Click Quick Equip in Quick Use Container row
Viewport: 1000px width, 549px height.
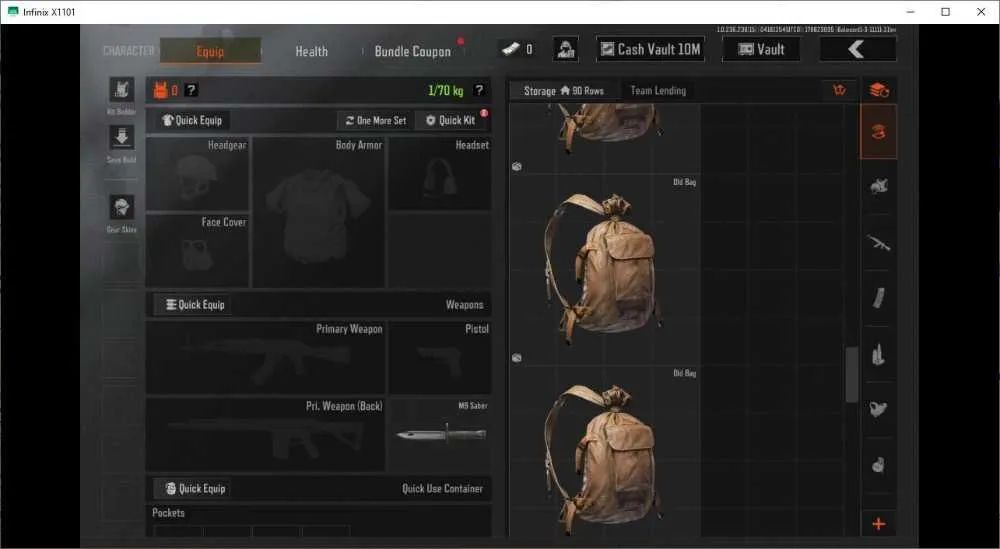(195, 488)
